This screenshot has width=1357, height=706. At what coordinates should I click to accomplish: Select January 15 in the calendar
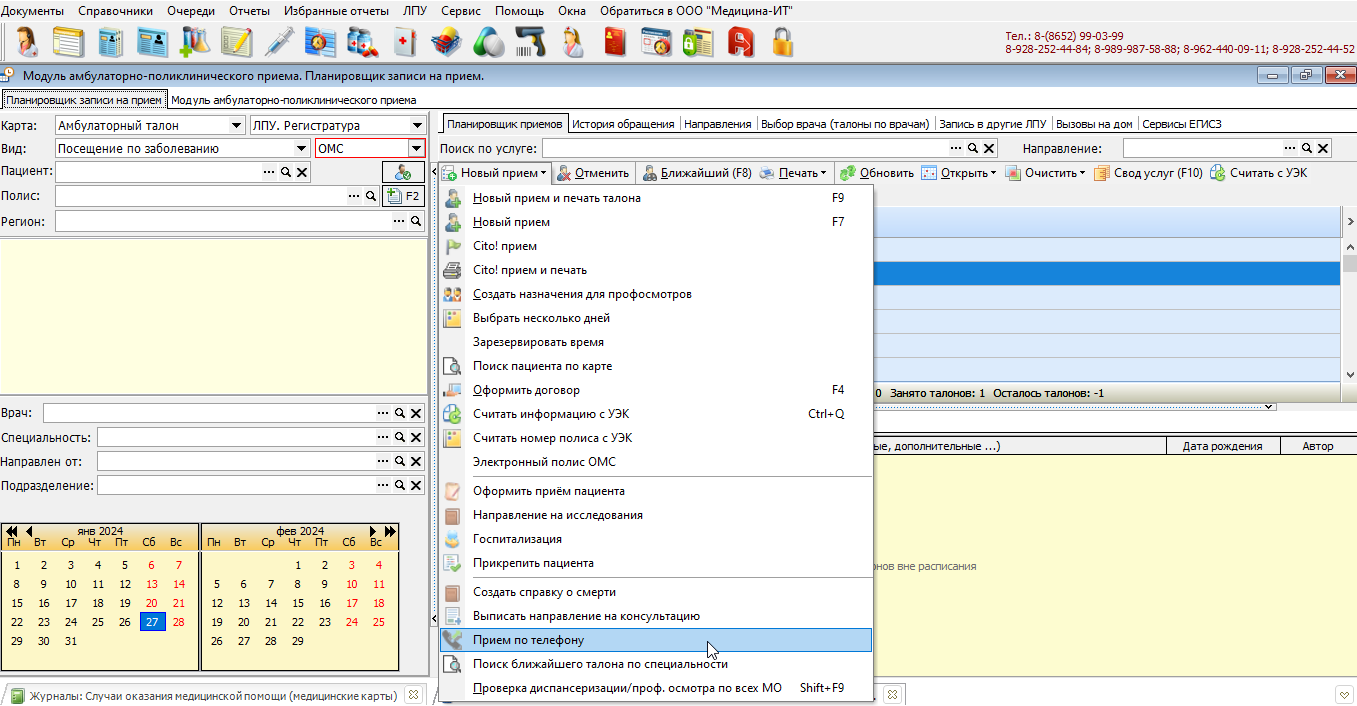coord(17,603)
